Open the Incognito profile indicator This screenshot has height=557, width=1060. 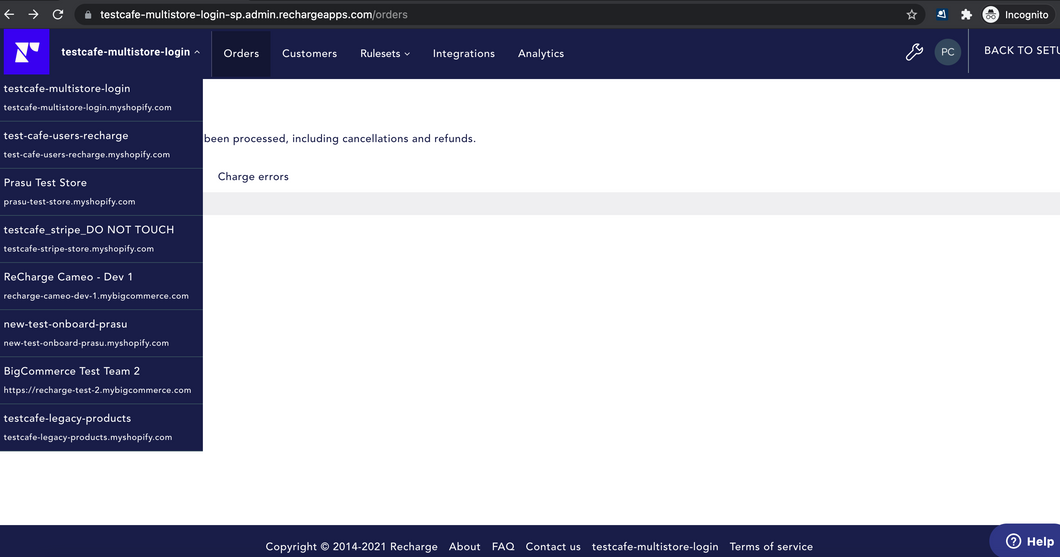coord(1016,14)
